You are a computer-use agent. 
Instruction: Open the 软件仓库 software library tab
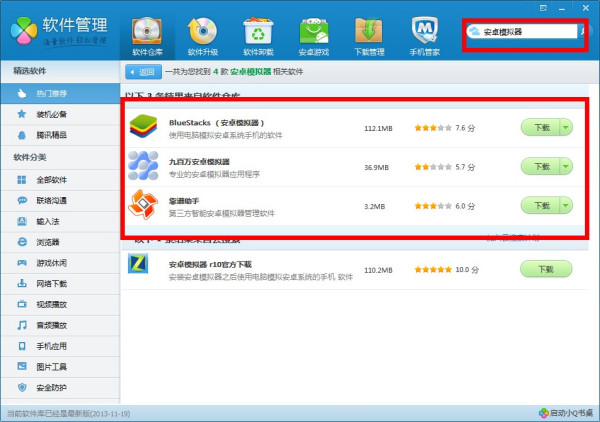coord(147,37)
